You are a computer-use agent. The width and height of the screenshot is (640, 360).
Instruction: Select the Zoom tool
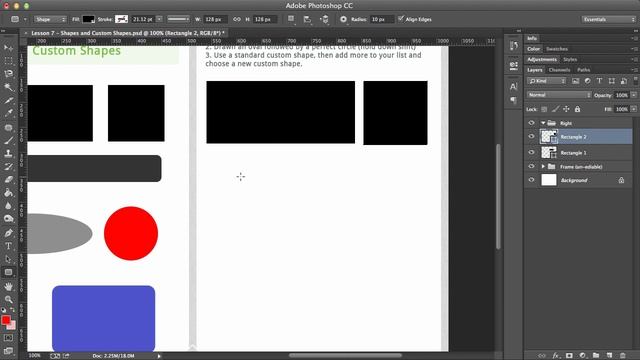[x=8, y=299]
